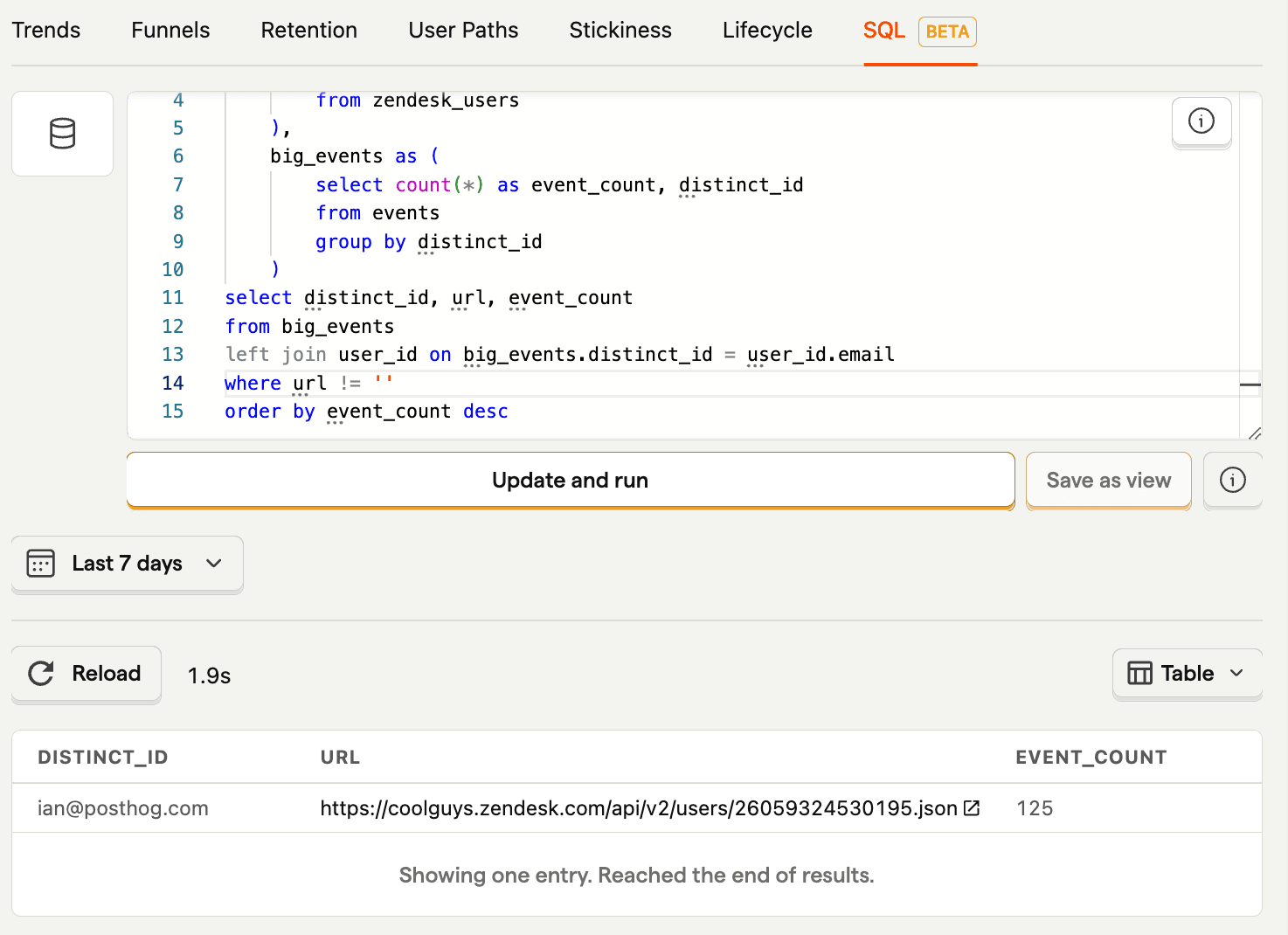Click 'Showing one entry' results footer text
Image resolution: width=1288 pixels, height=935 pixels.
637,876
